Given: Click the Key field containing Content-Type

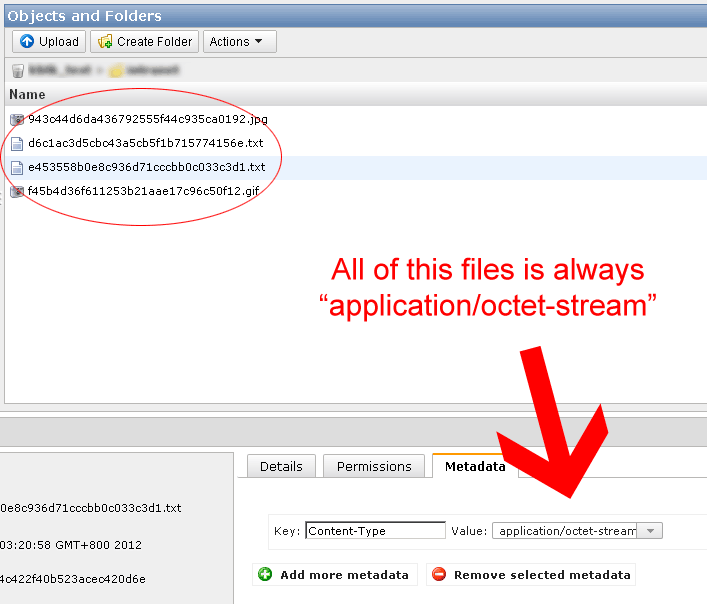Looking at the screenshot, I should [x=375, y=531].
